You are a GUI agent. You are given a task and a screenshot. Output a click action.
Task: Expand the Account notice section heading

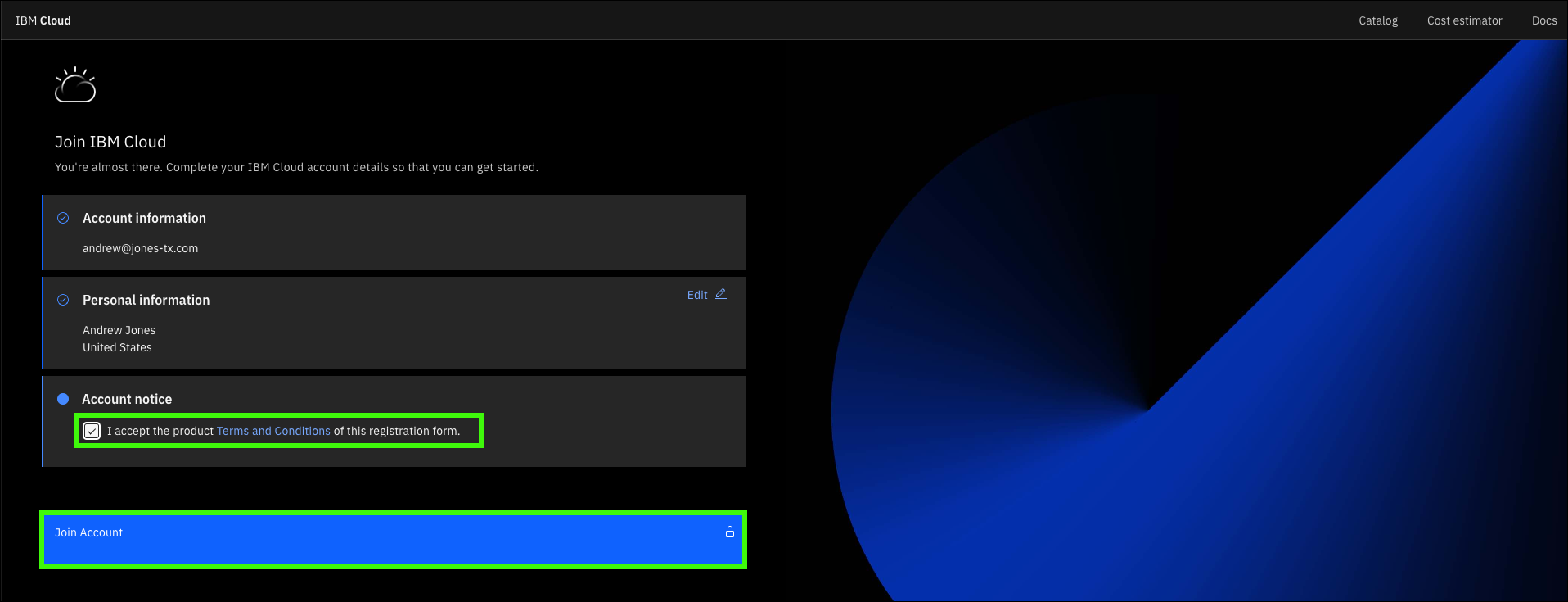point(127,399)
